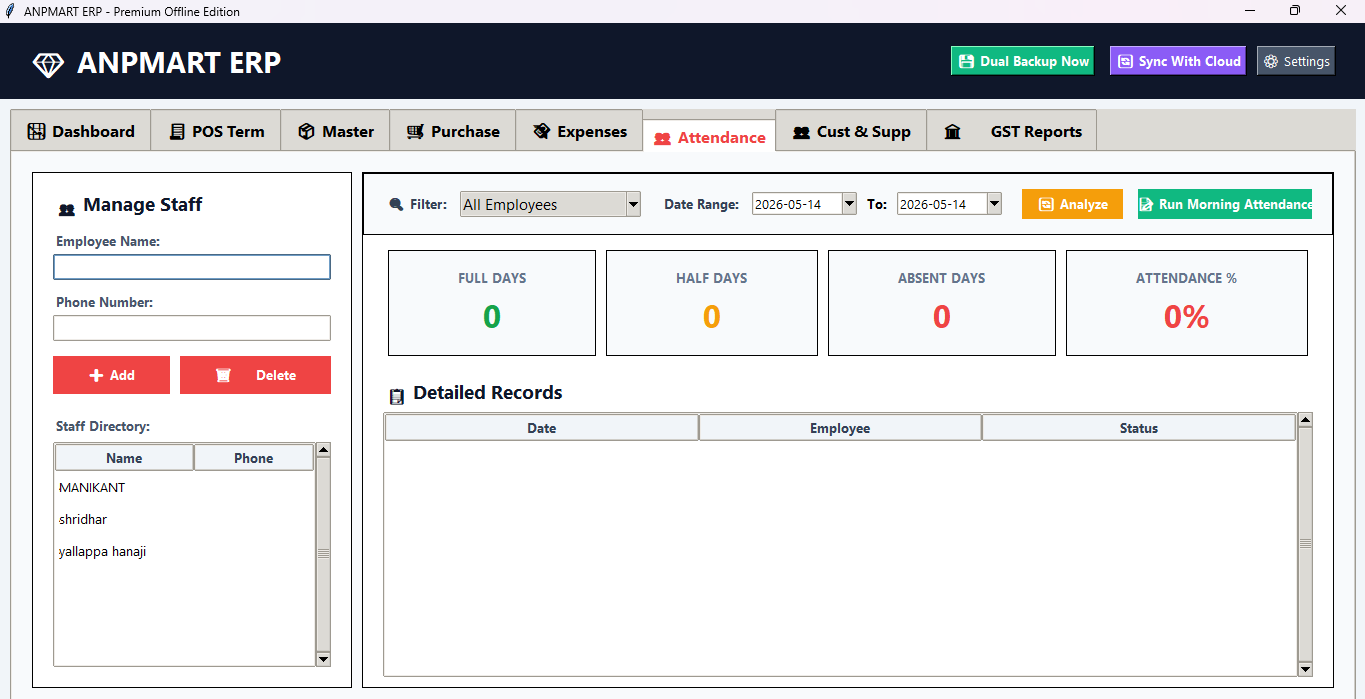Click Run Morning Attendance button

point(1225,204)
